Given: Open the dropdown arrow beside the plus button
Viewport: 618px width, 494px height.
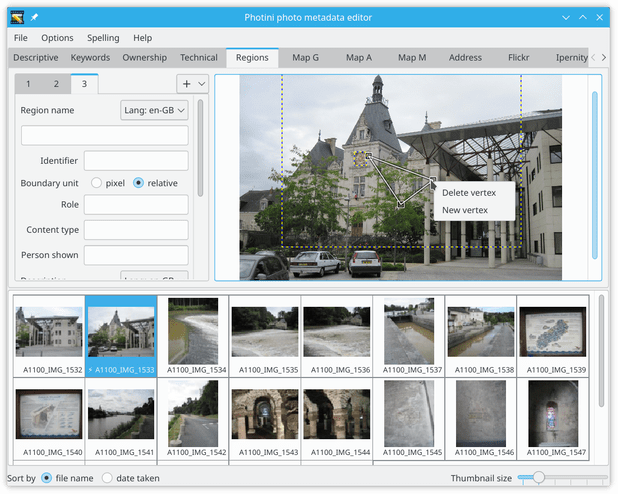Looking at the screenshot, I should click(201, 84).
